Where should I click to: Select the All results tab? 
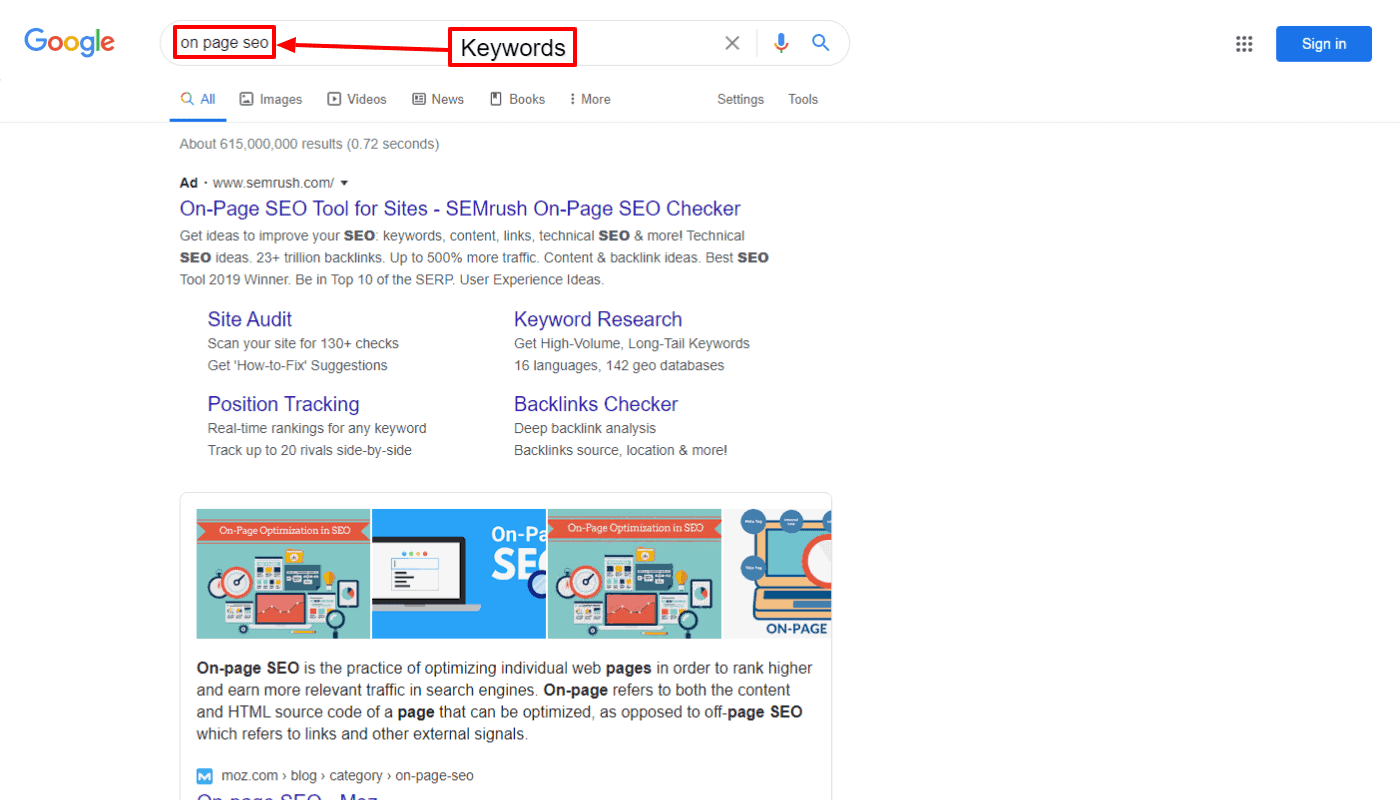198,99
